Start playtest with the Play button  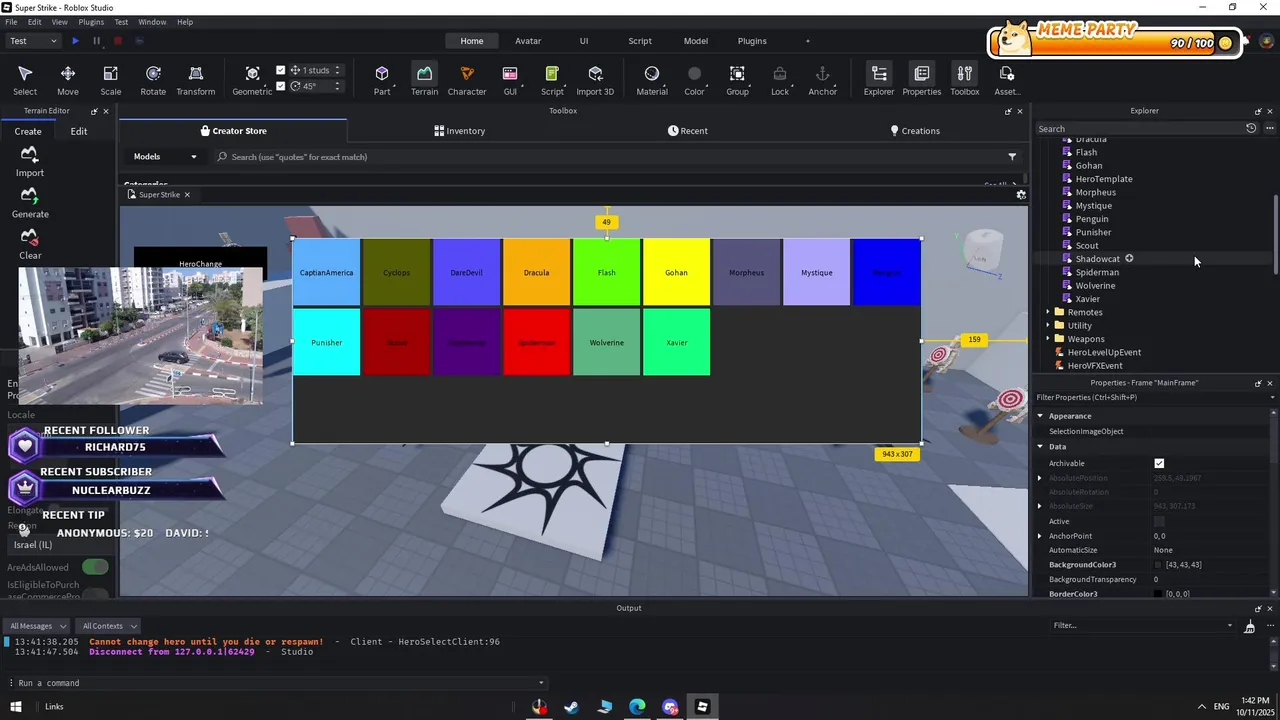click(x=75, y=41)
